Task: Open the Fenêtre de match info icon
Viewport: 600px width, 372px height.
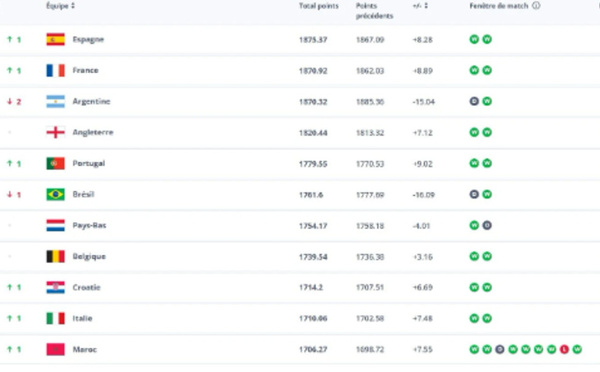Action: 536,6
